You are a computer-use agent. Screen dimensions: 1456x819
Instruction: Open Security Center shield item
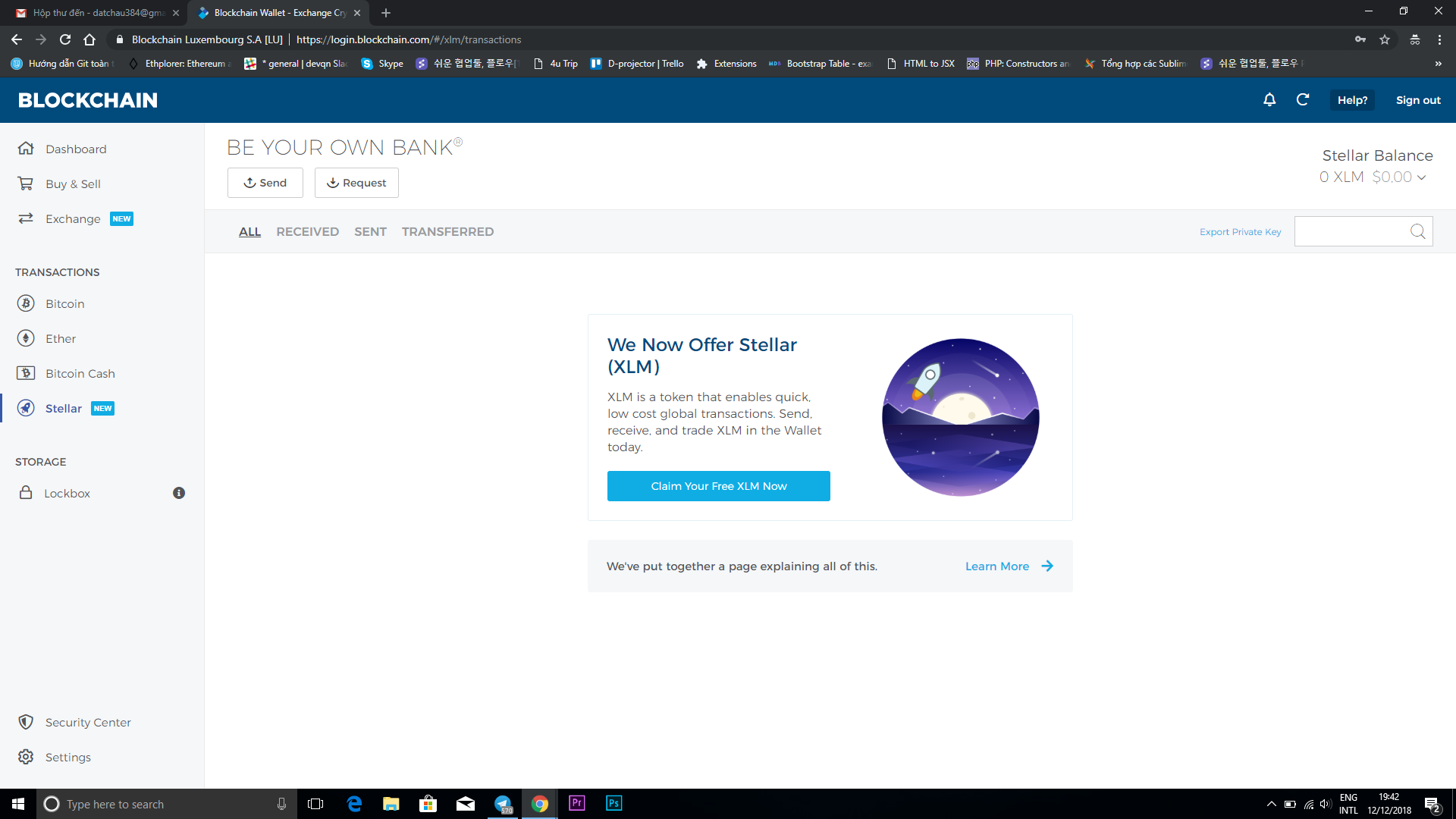coord(87,722)
